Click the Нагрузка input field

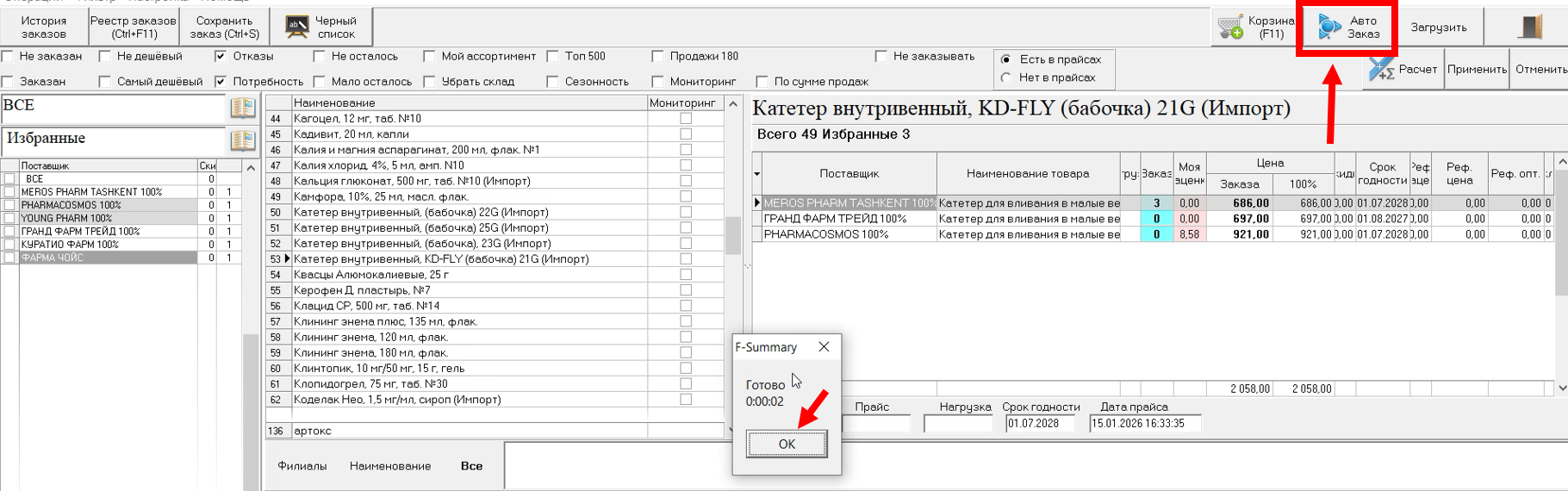pos(958,423)
